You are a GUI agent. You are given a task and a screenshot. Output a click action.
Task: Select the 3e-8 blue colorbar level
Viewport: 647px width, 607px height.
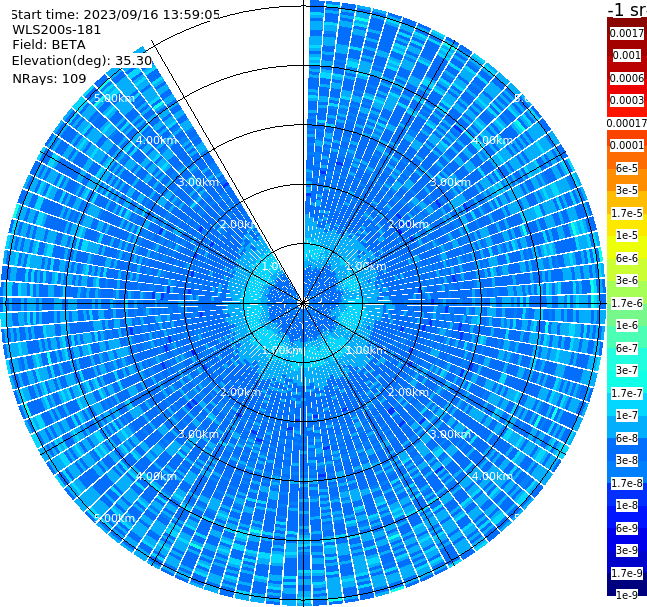tap(627, 461)
